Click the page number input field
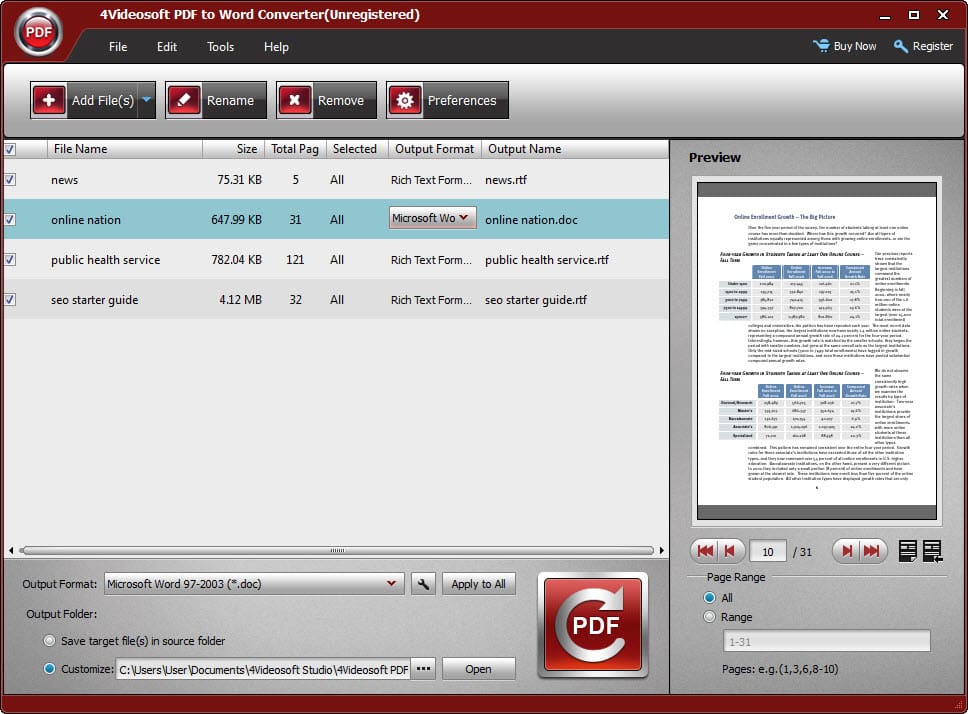This screenshot has width=968, height=714. [x=766, y=550]
